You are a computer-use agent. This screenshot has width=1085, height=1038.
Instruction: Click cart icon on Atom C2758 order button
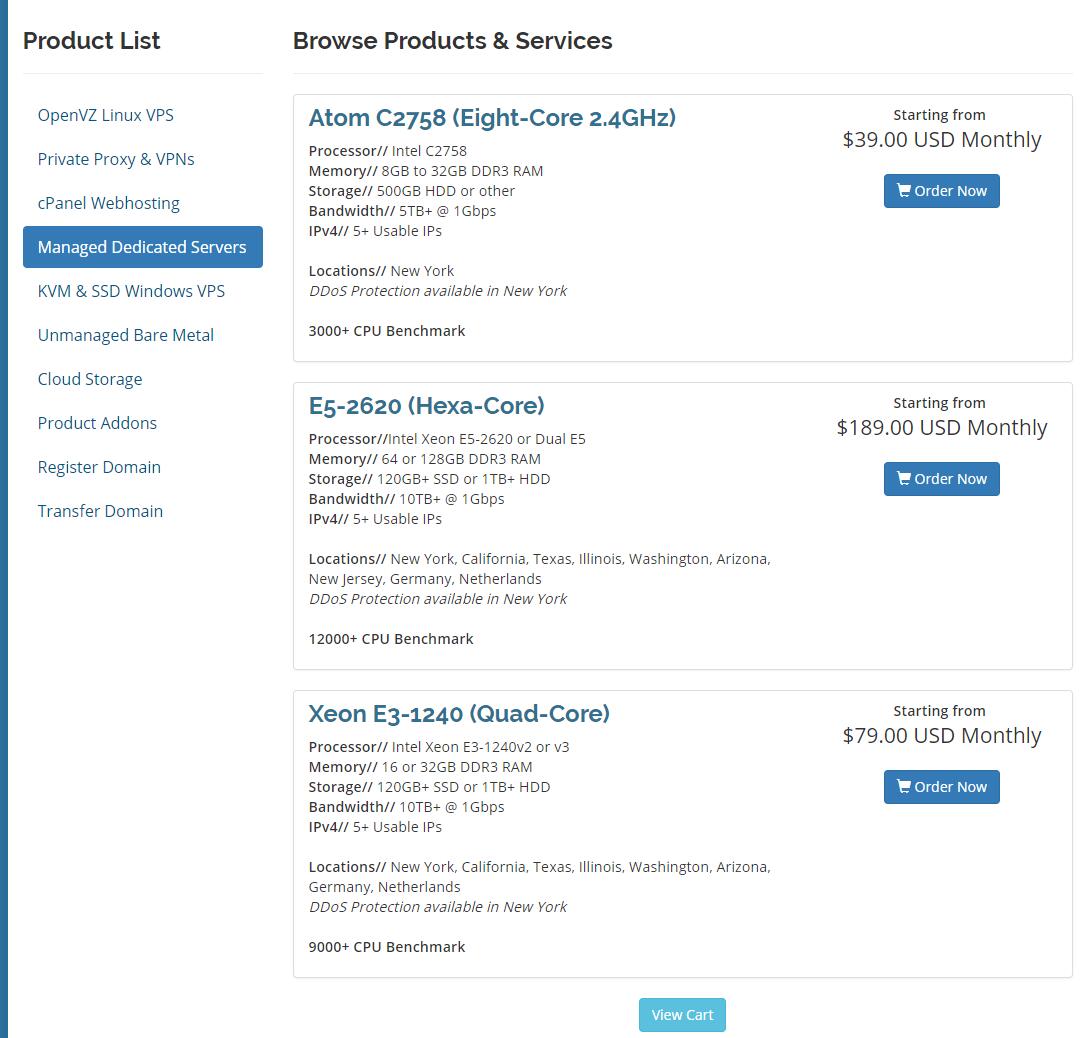(903, 191)
